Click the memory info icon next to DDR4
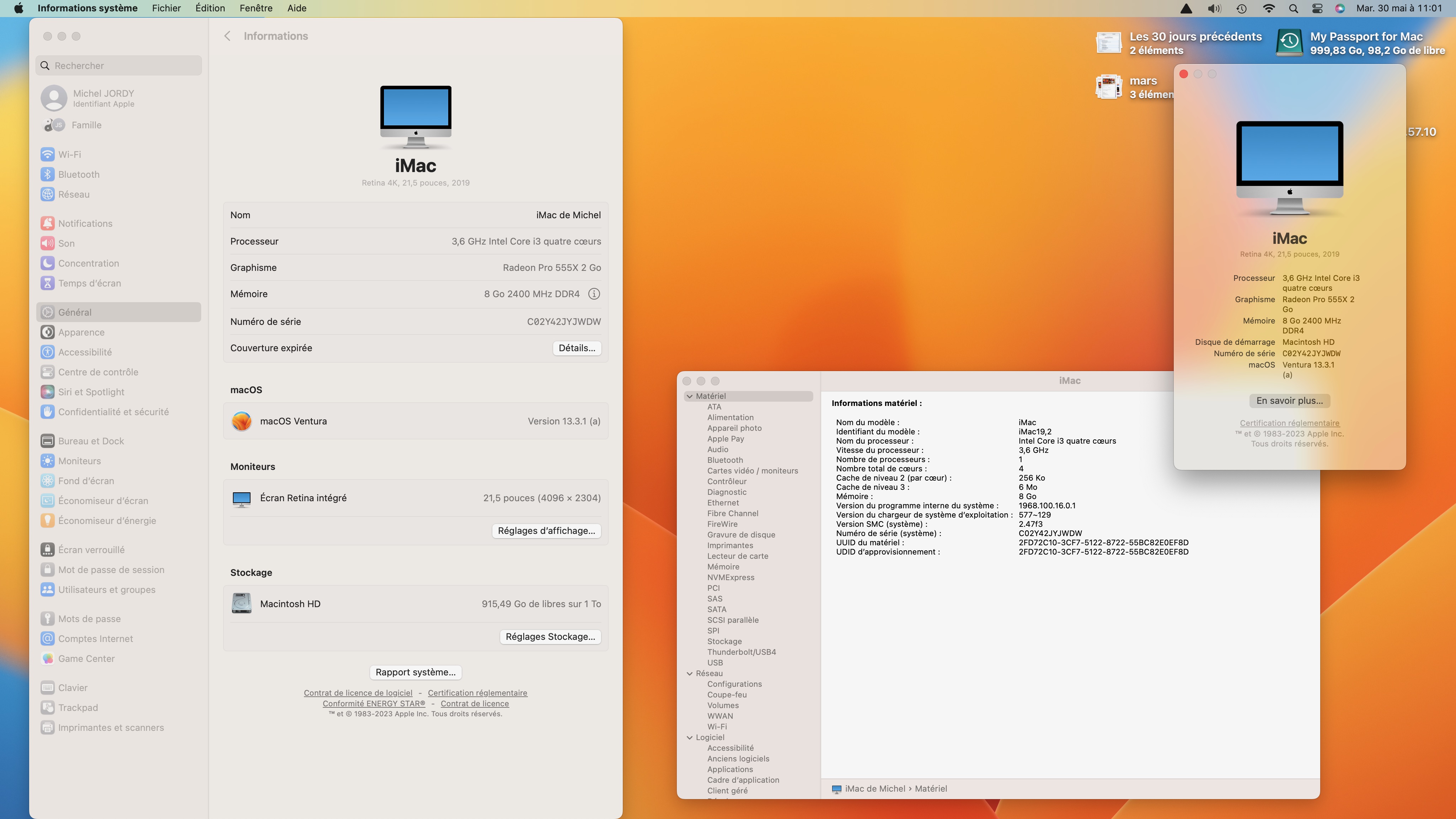The width and height of the screenshot is (1456, 819). click(594, 294)
